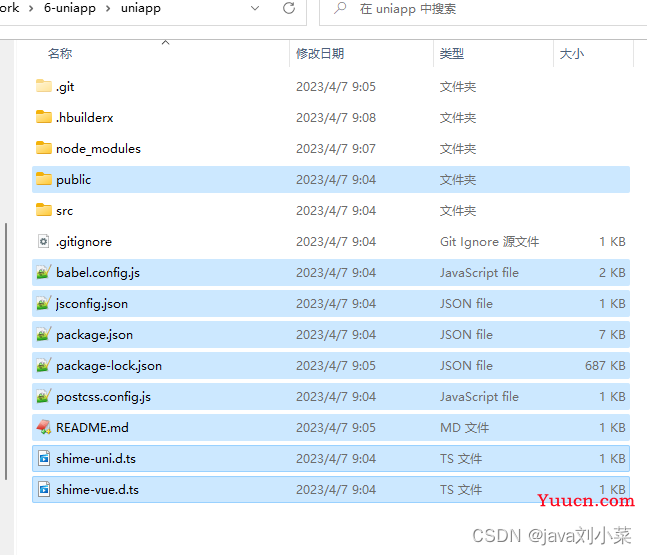The width and height of the screenshot is (647, 555).
Task: Click the package.json file icon
Action: tap(44, 334)
